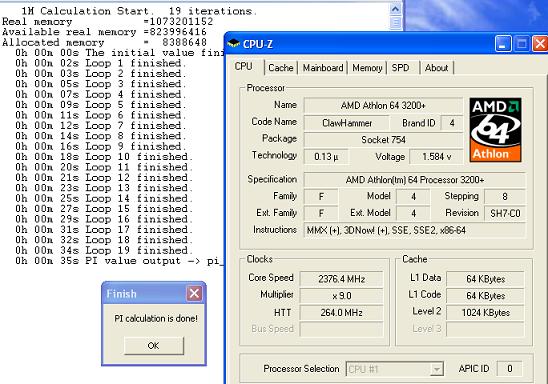The width and height of the screenshot is (548, 384).
Task: Click the Revision value SH7-C0
Action: pos(505,213)
